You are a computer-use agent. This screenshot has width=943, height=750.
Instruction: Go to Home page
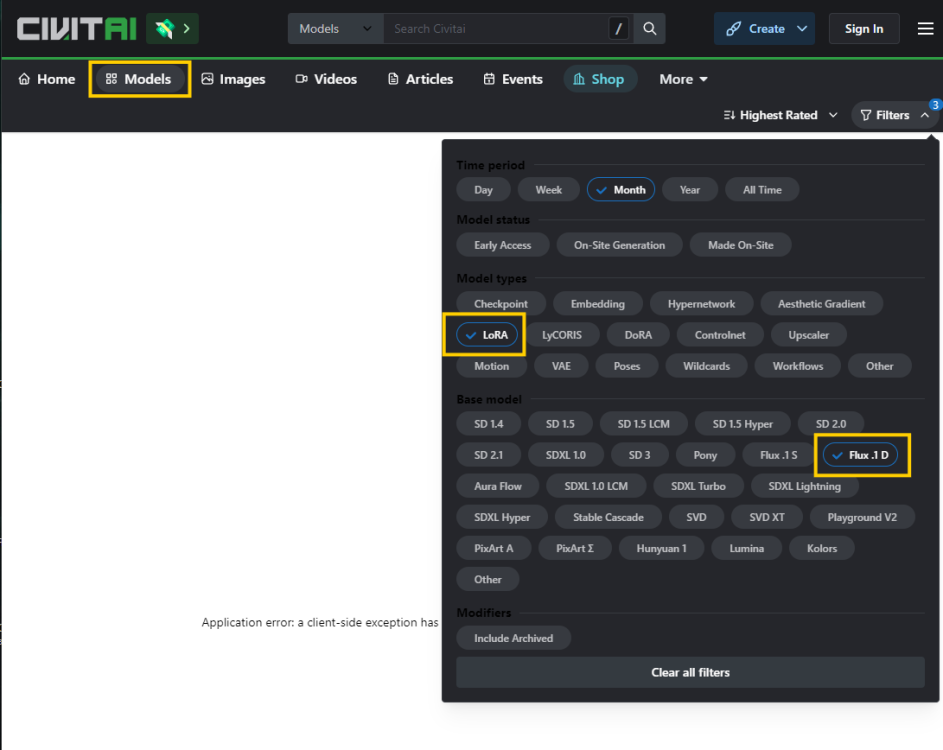(47, 79)
